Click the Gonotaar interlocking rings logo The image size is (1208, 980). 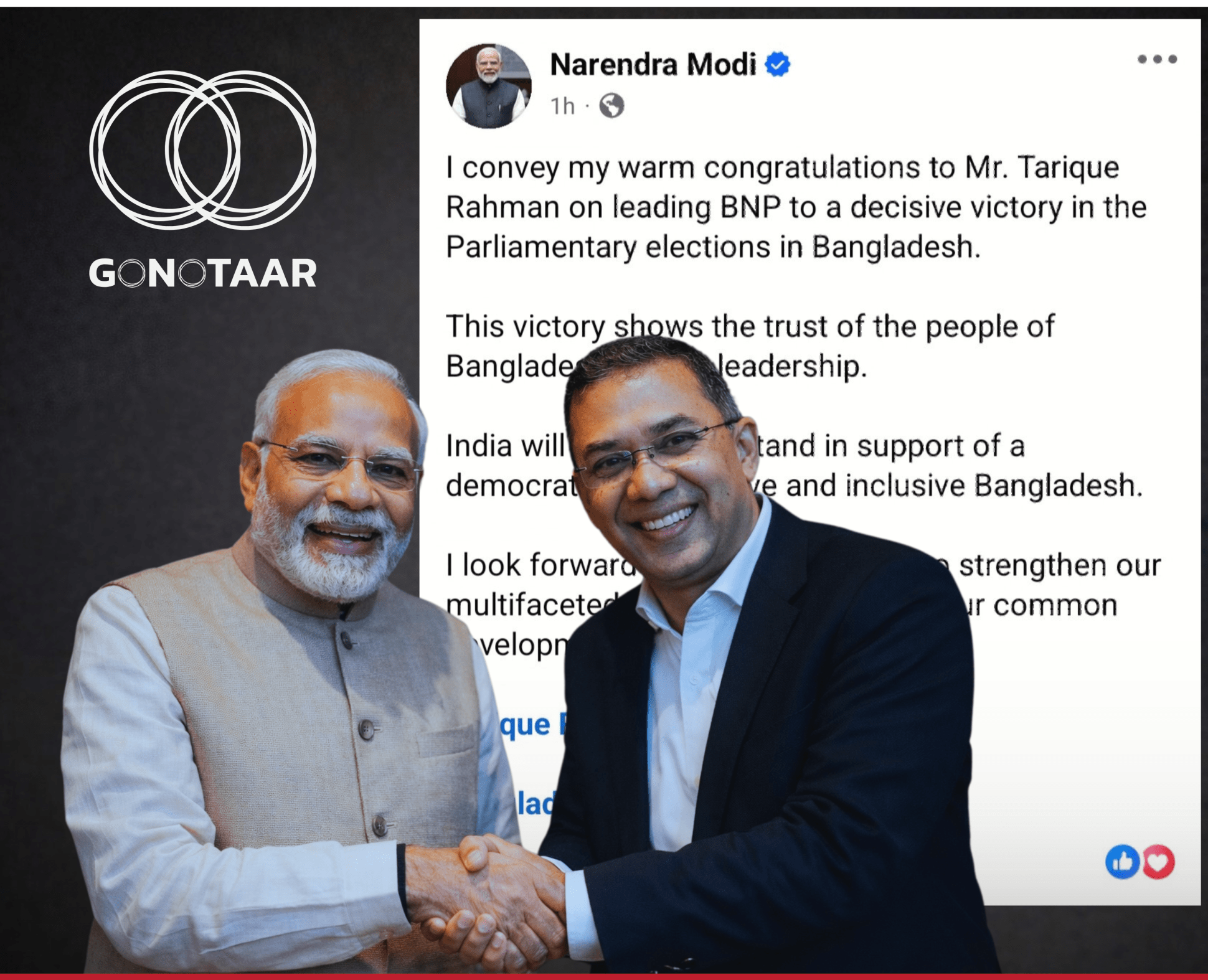point(203,150)
